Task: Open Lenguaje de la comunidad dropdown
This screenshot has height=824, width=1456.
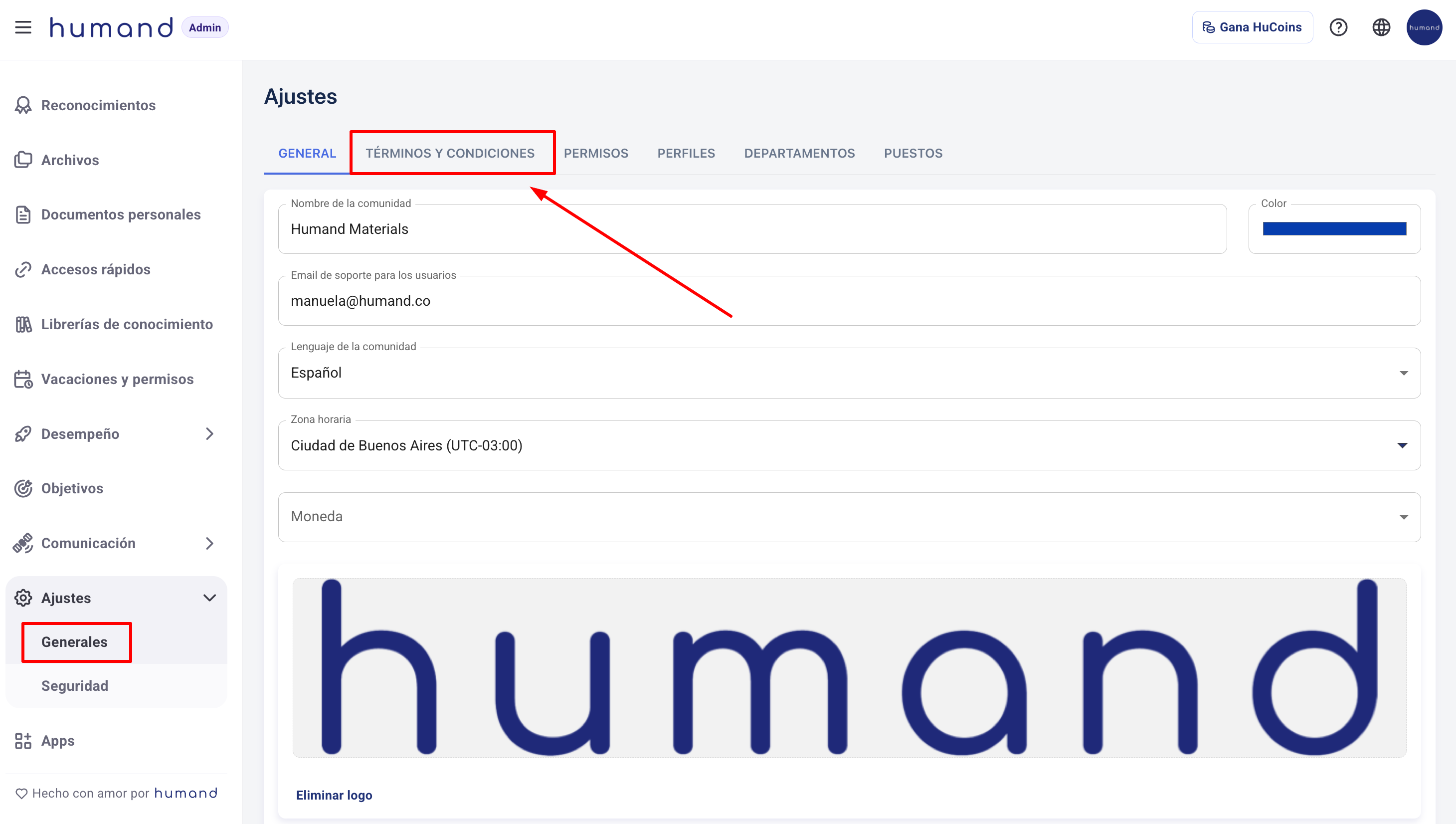Action: [849, 373]
